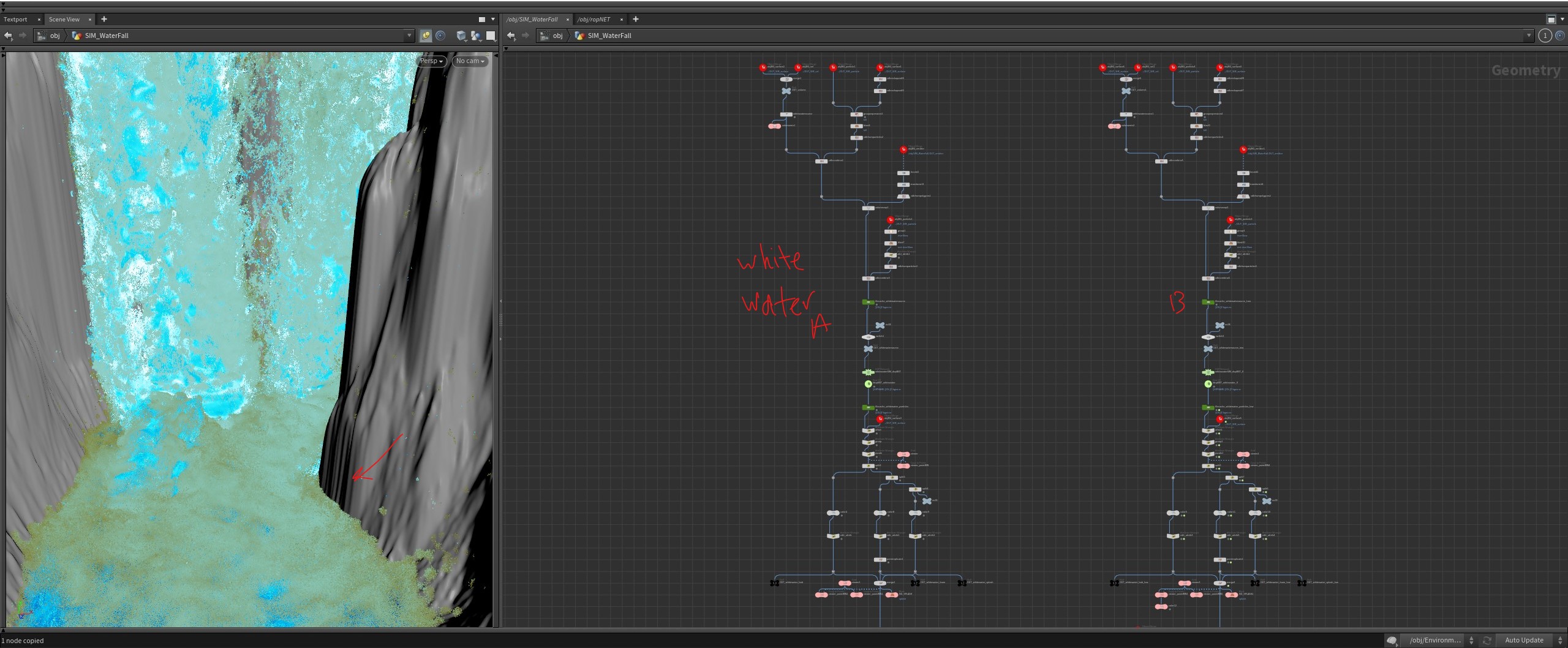Click SIM_WaterFall in Scene View path bar
The image size is (1568, 648).
click(x=100, y=36)
